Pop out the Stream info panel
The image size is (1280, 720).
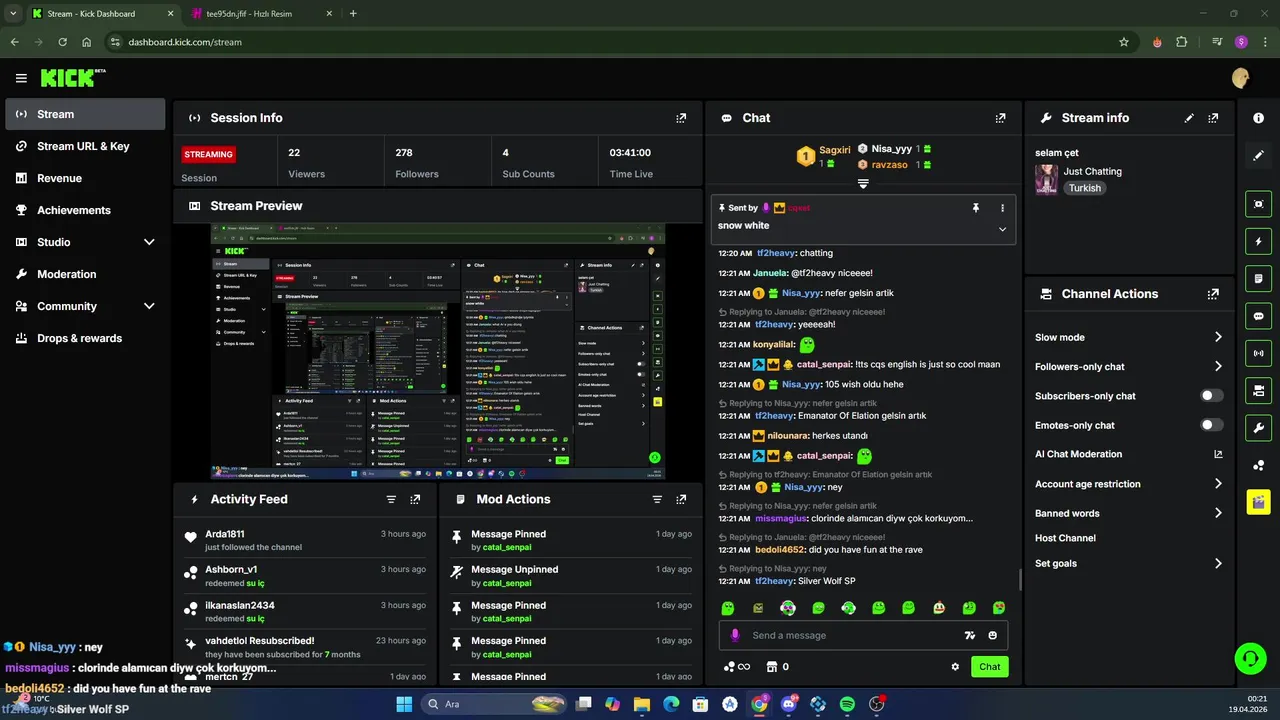(x=1213, y=118)
